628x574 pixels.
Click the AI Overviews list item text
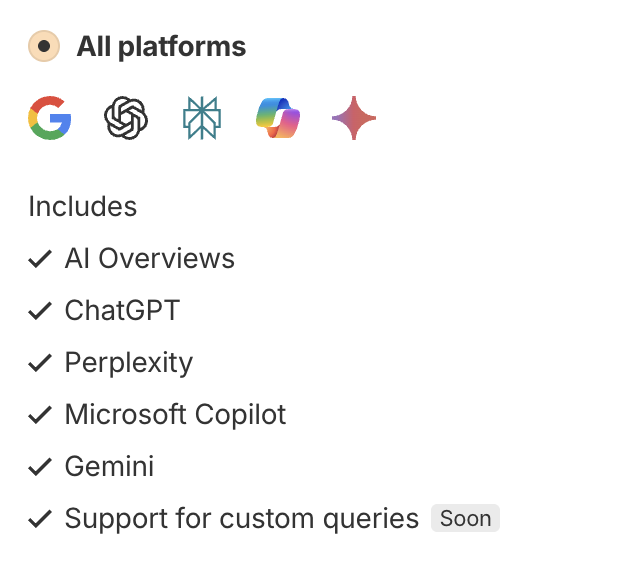[x=150, y=259]
